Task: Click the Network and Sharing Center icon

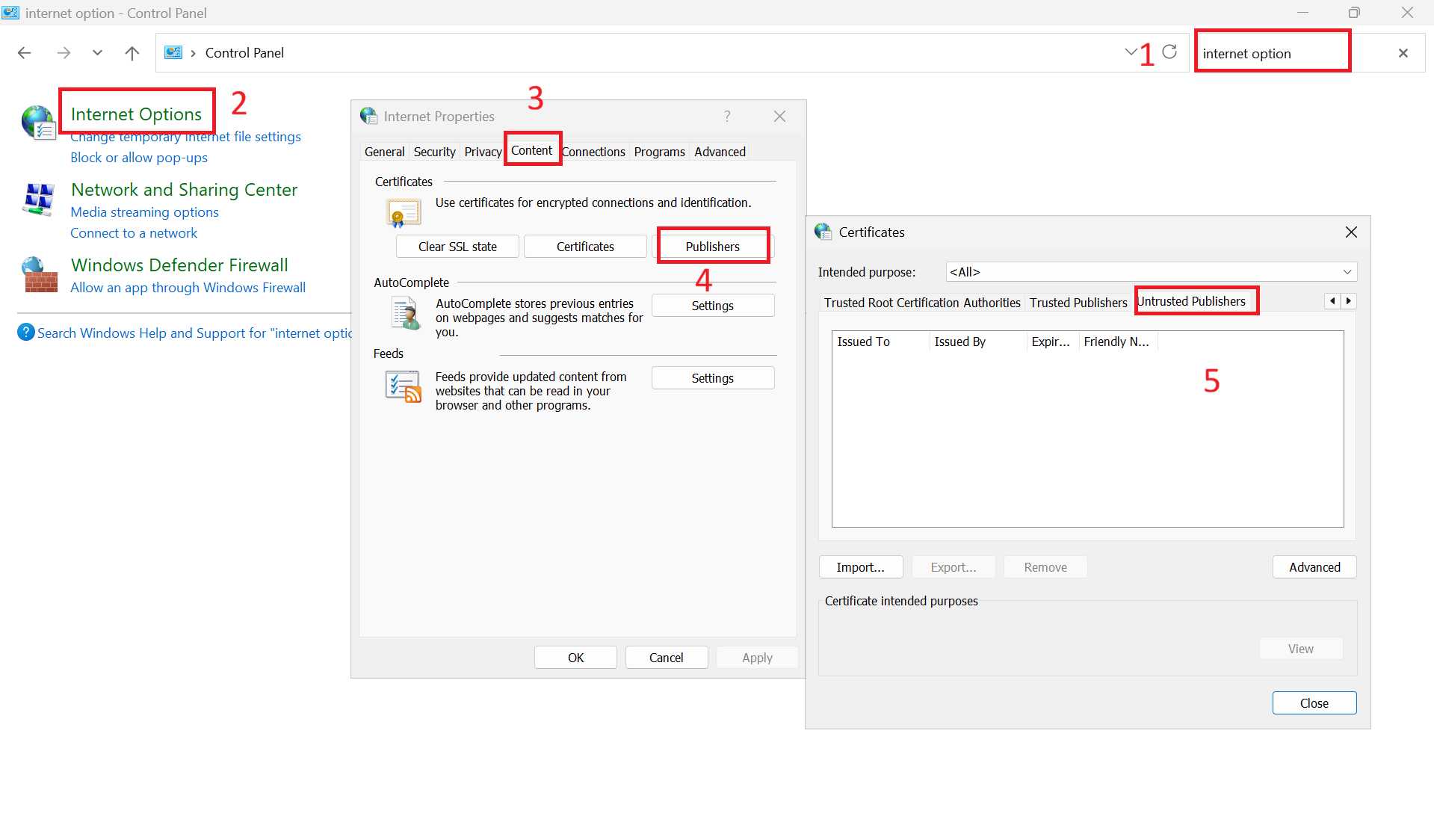Action: [x=38, y=199]
